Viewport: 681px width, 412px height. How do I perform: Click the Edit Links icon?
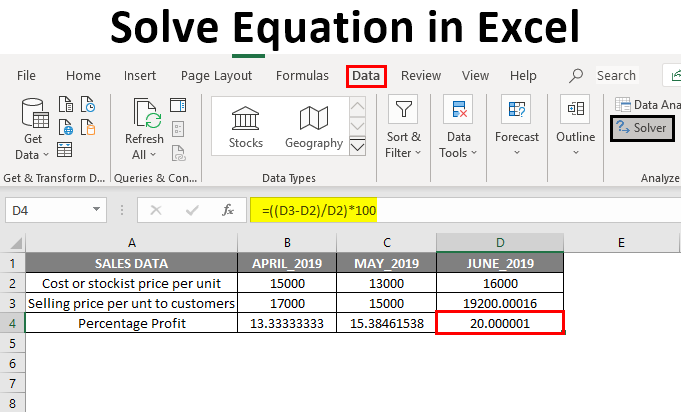click(179, 153)
